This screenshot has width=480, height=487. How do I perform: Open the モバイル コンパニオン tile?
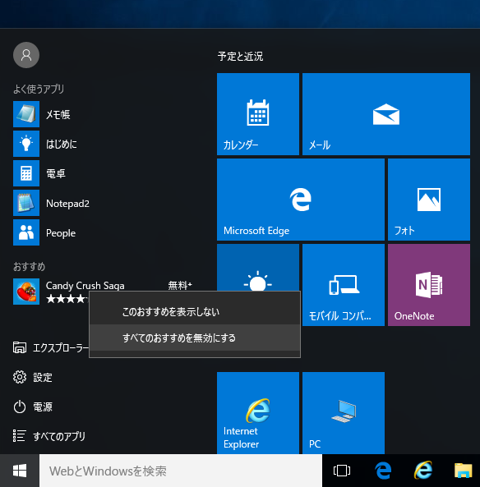click(x=343, y=285)
